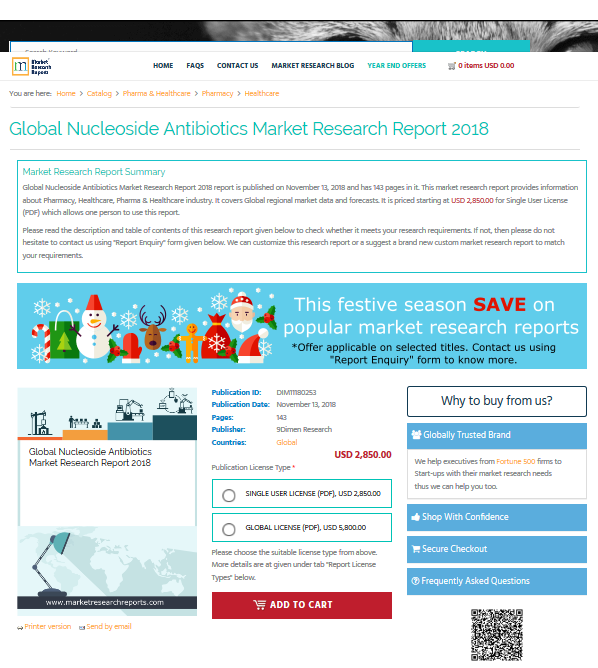The image size is (598, 668).
Task: Open YEAR END OFFERS menu item
Action: 397,66
